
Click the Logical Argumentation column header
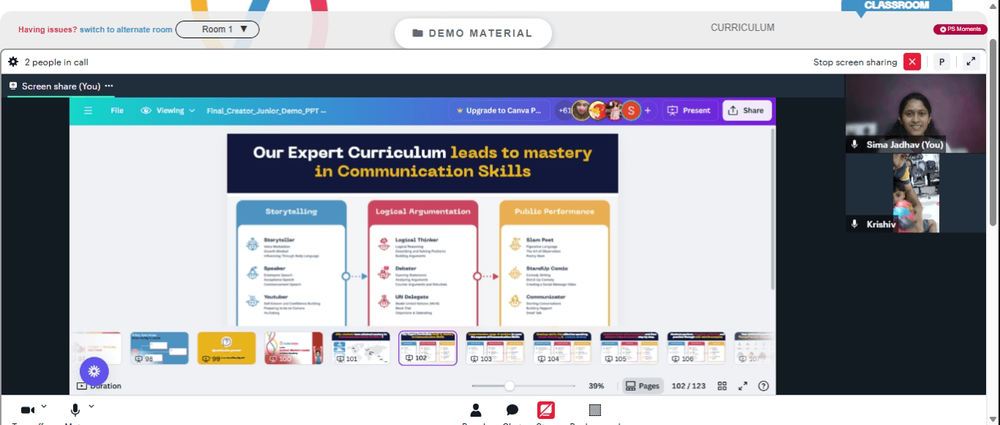pyautogui.click(x=422, y=211)
